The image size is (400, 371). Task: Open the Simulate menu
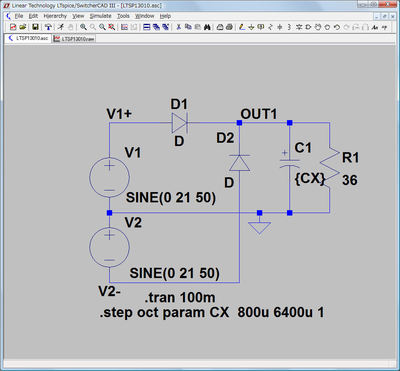(x=100, y=16)
